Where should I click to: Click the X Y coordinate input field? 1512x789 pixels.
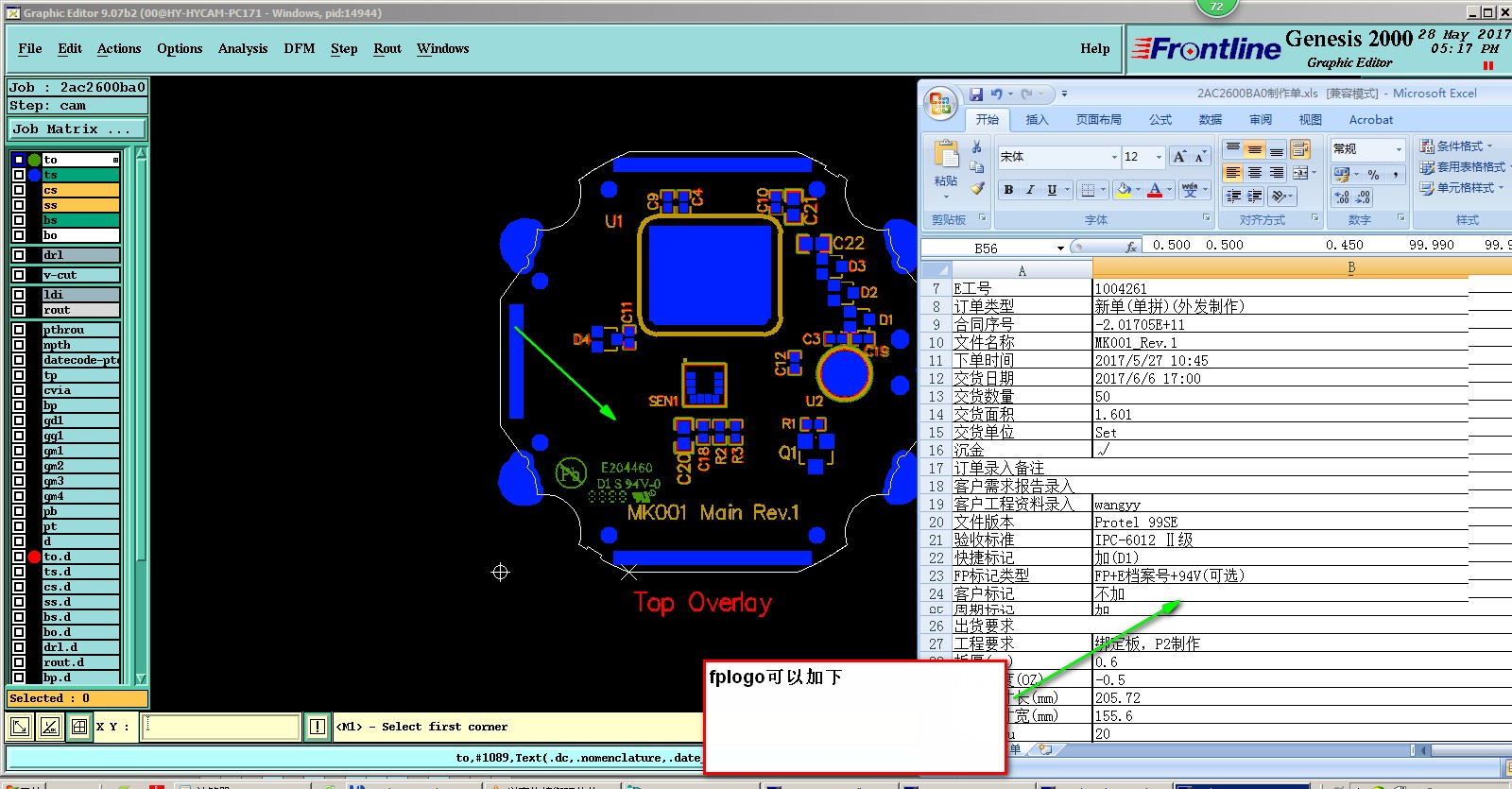coord(220,727)
